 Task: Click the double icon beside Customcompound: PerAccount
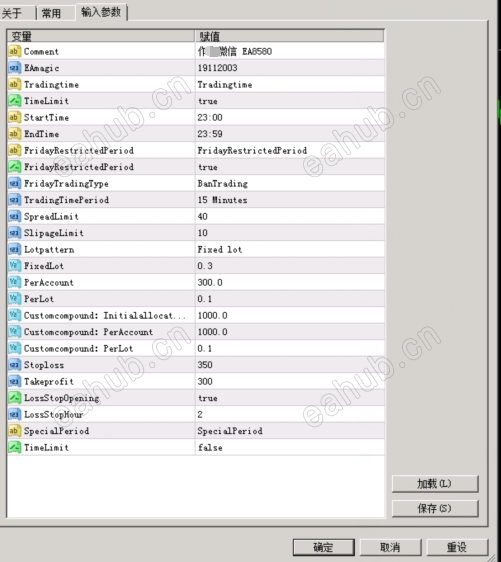[x=14, y=332]
